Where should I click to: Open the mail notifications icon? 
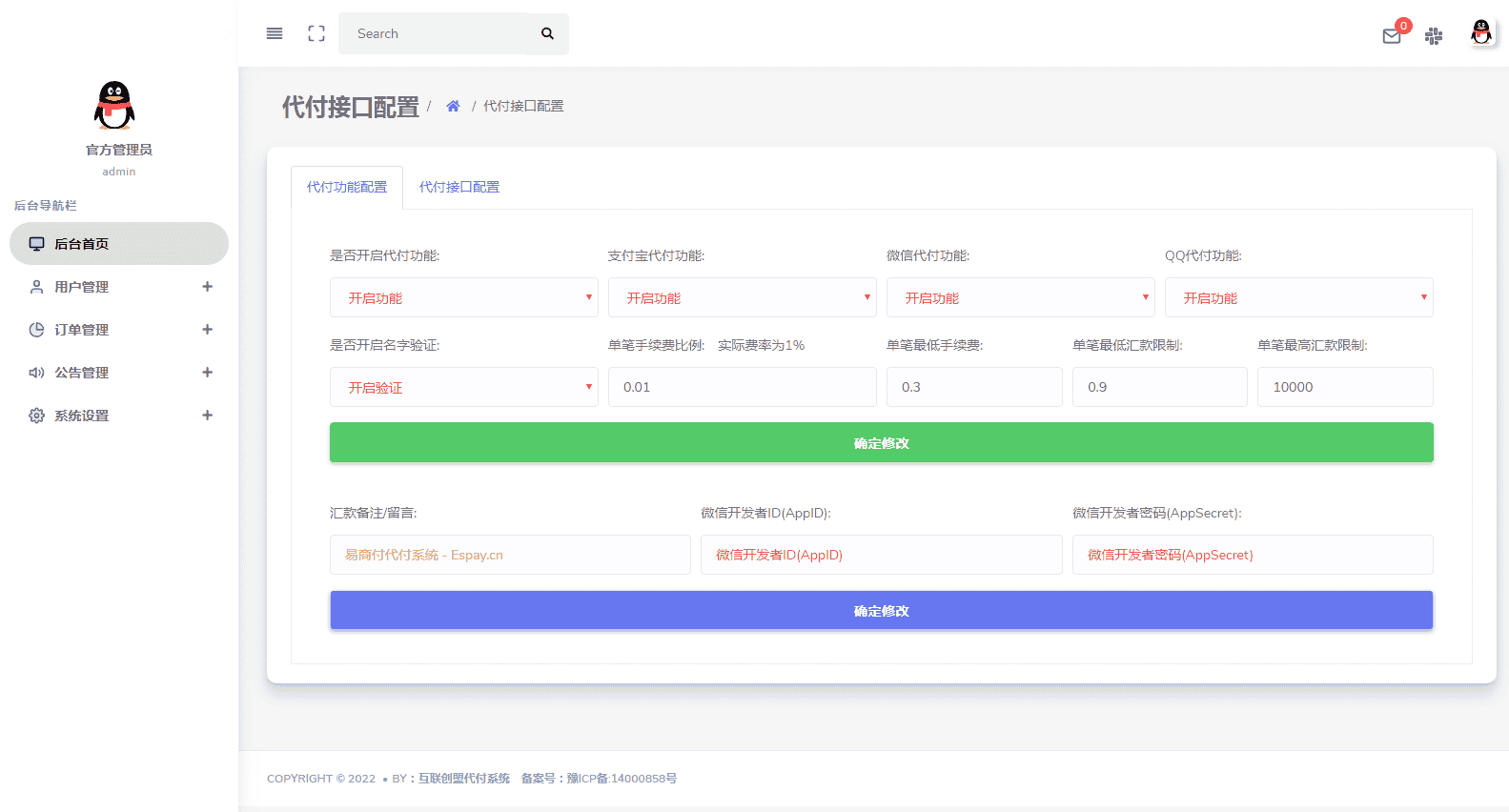(1392, 36)
